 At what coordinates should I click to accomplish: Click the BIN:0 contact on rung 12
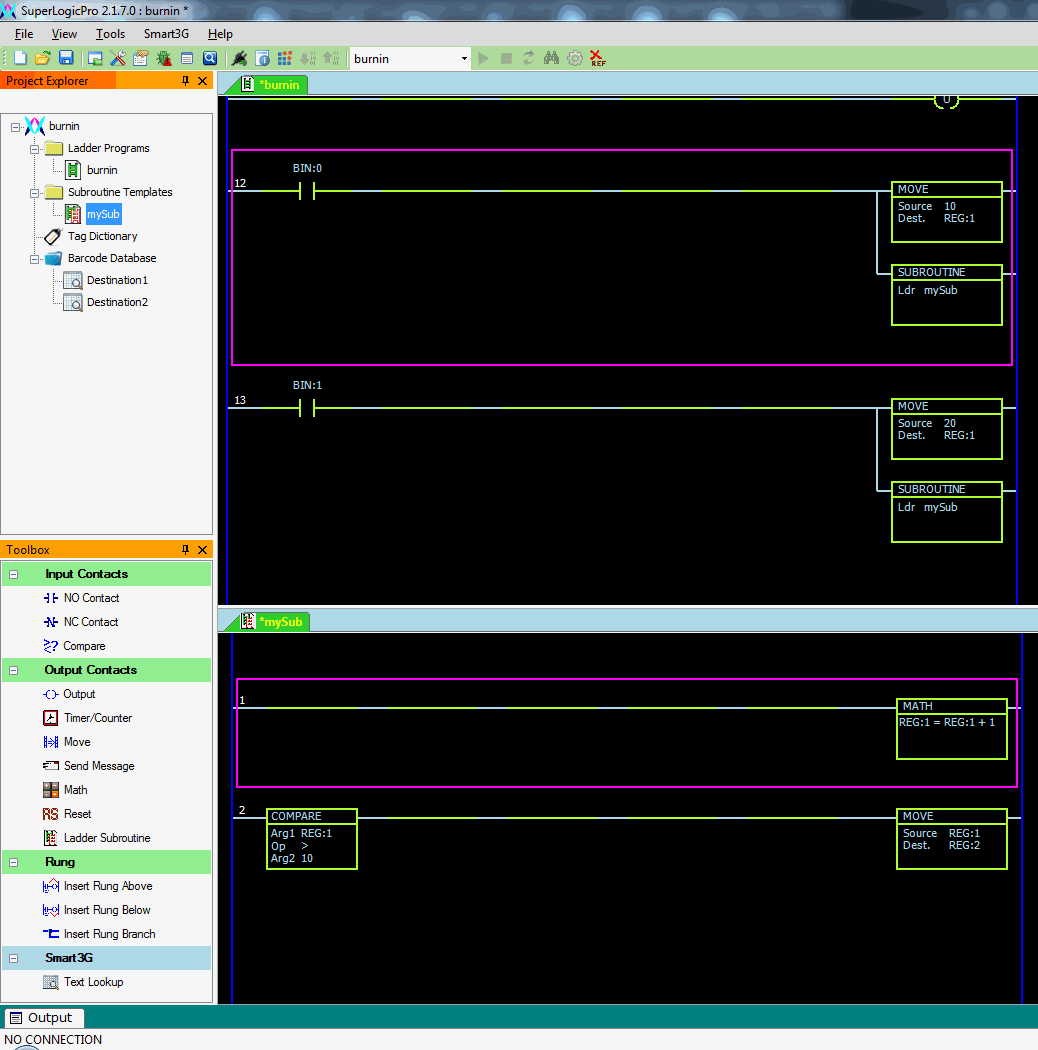[307, 190]
